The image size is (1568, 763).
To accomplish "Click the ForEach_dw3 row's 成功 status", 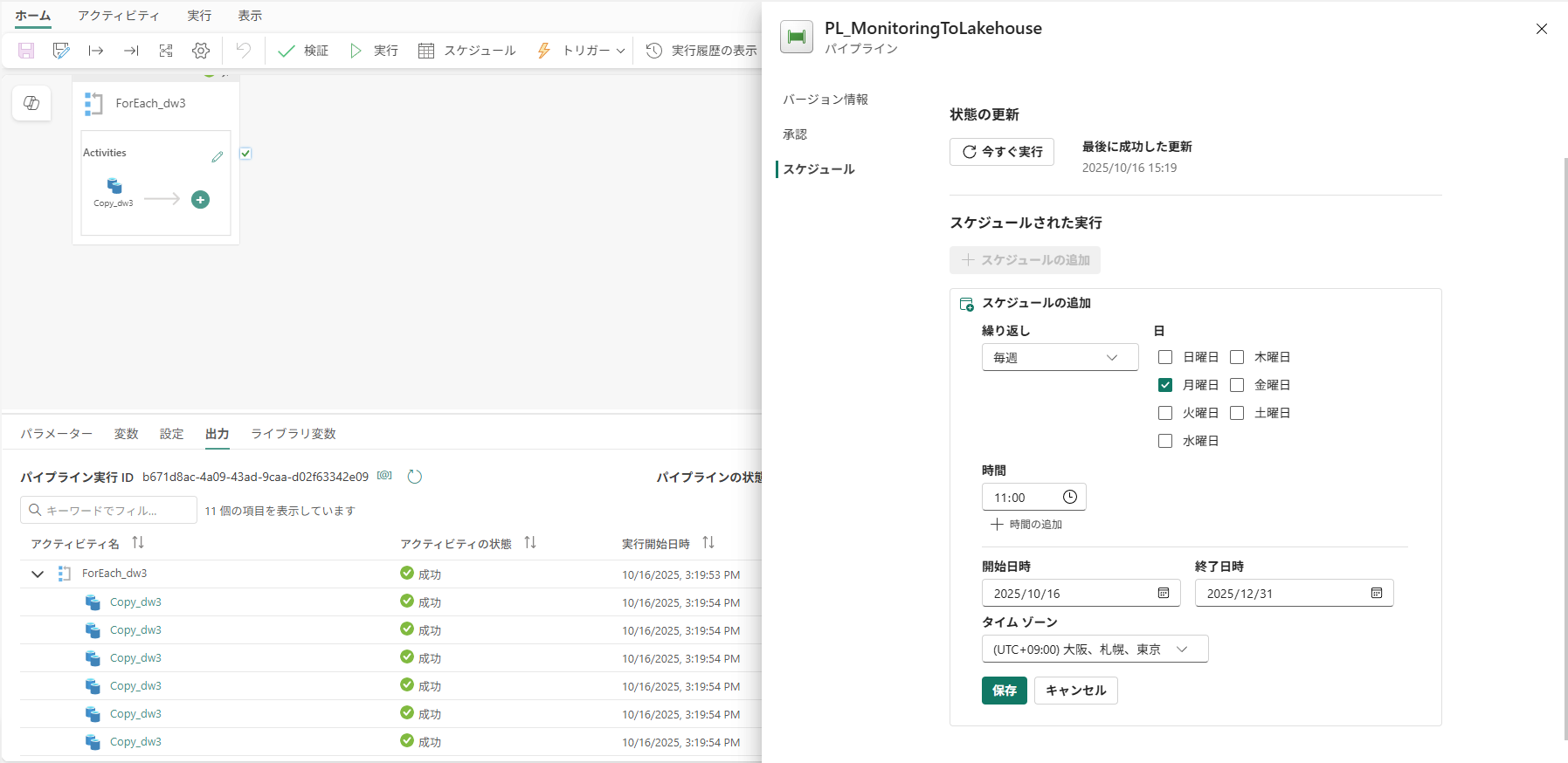I will click(x=421, y=574).
